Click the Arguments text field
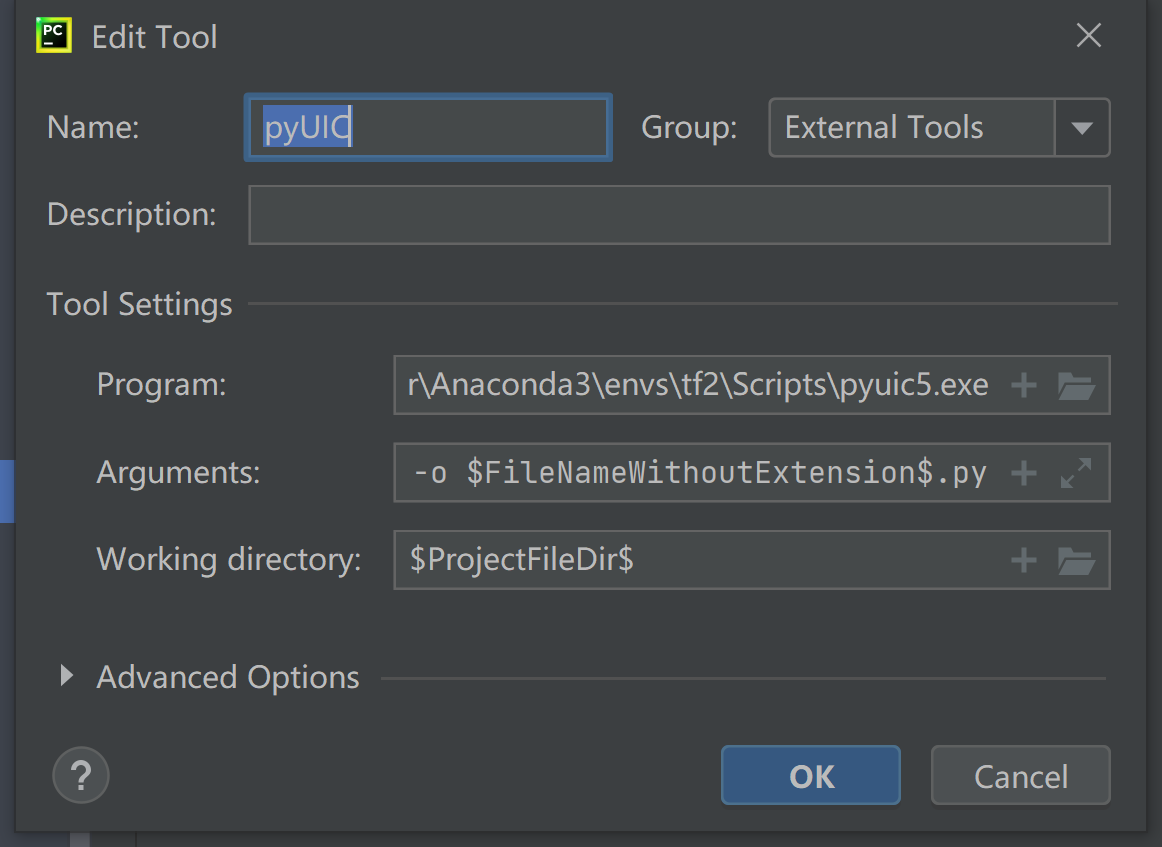The height and width of the screenshot is (847, 1162). point(698,473)
